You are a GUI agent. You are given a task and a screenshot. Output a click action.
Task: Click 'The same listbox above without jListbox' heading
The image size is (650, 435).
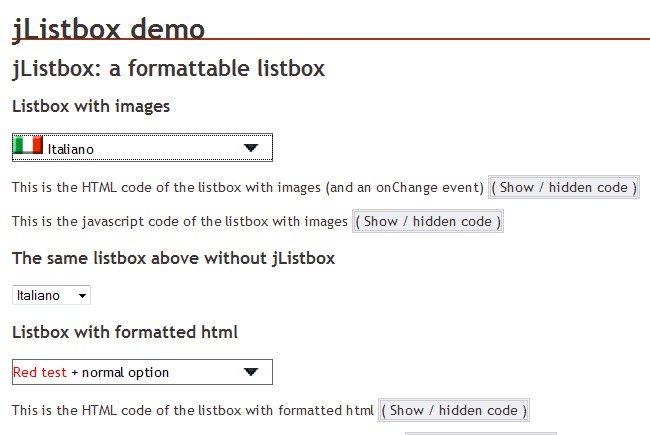[x=173, y=258]
